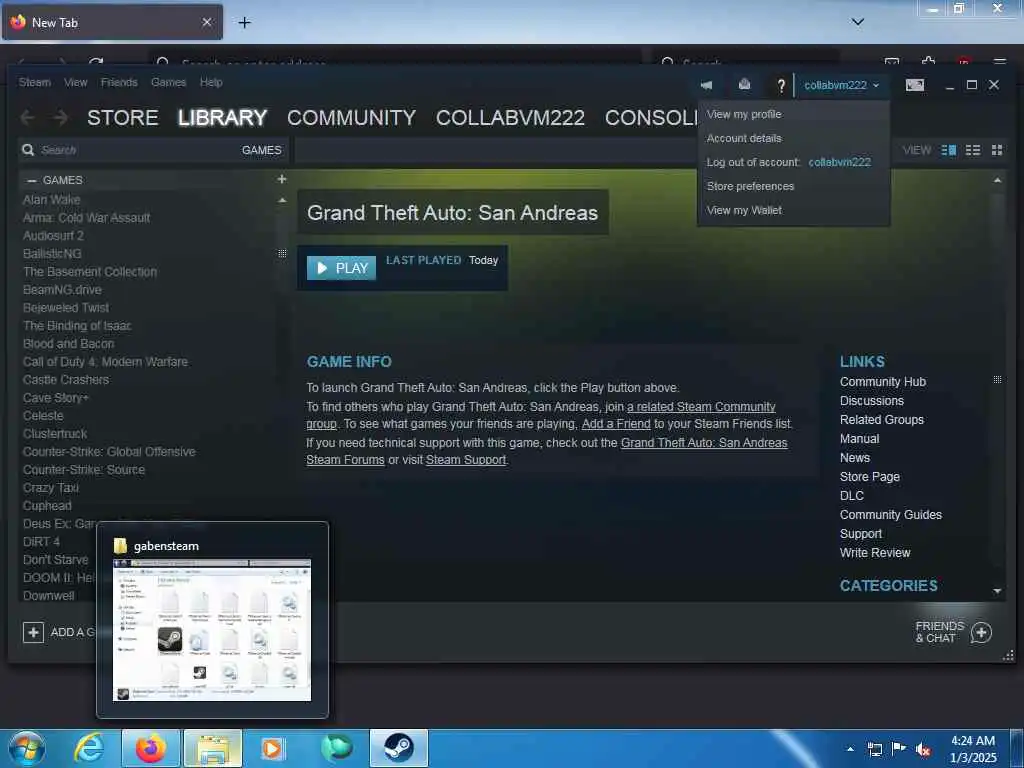The height and width of the screenshot is (768, 1024).
Task: Open Windows Media Player taskbar icon
Action: coord(272,748)
